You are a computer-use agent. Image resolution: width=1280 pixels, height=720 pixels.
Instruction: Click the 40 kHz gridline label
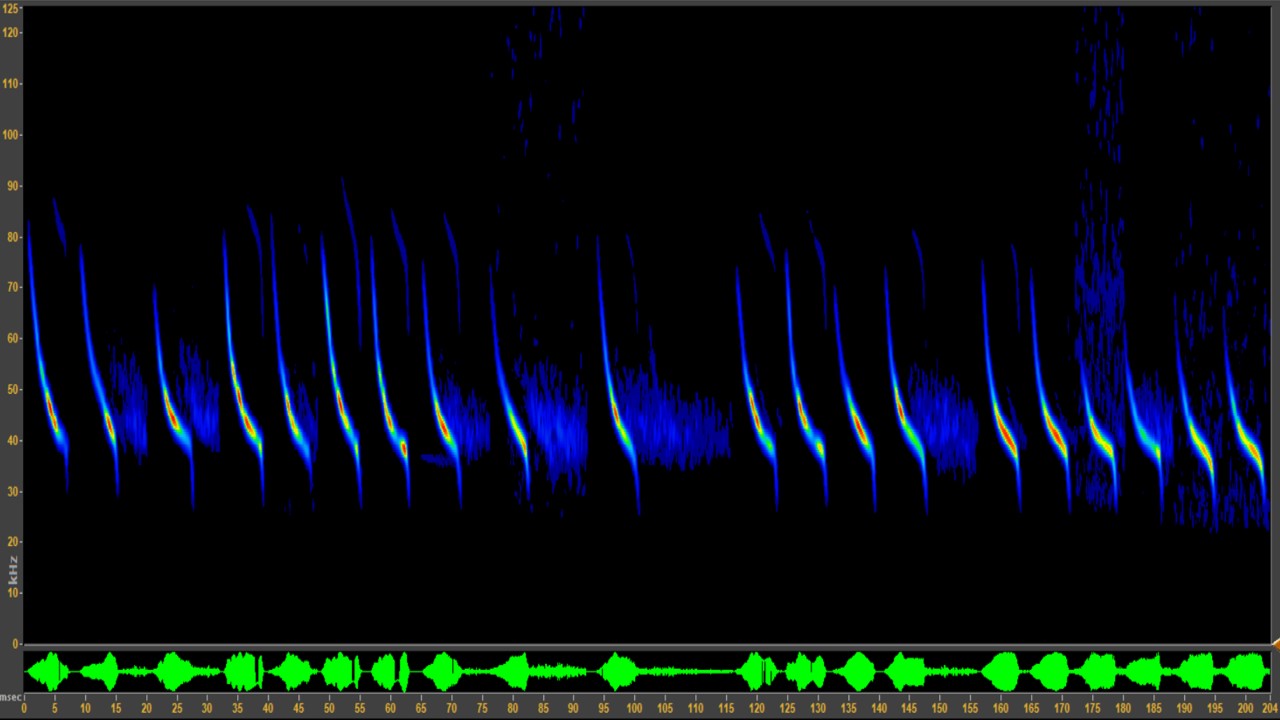[x=14, y=440]
